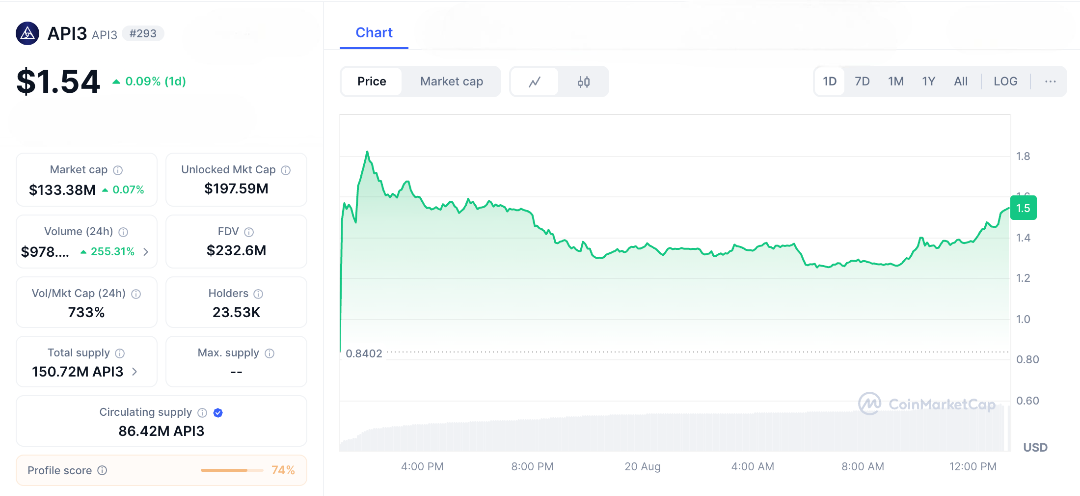Open Market cap info icon
The image size is (1080, 496).
(x=118, y=169)
